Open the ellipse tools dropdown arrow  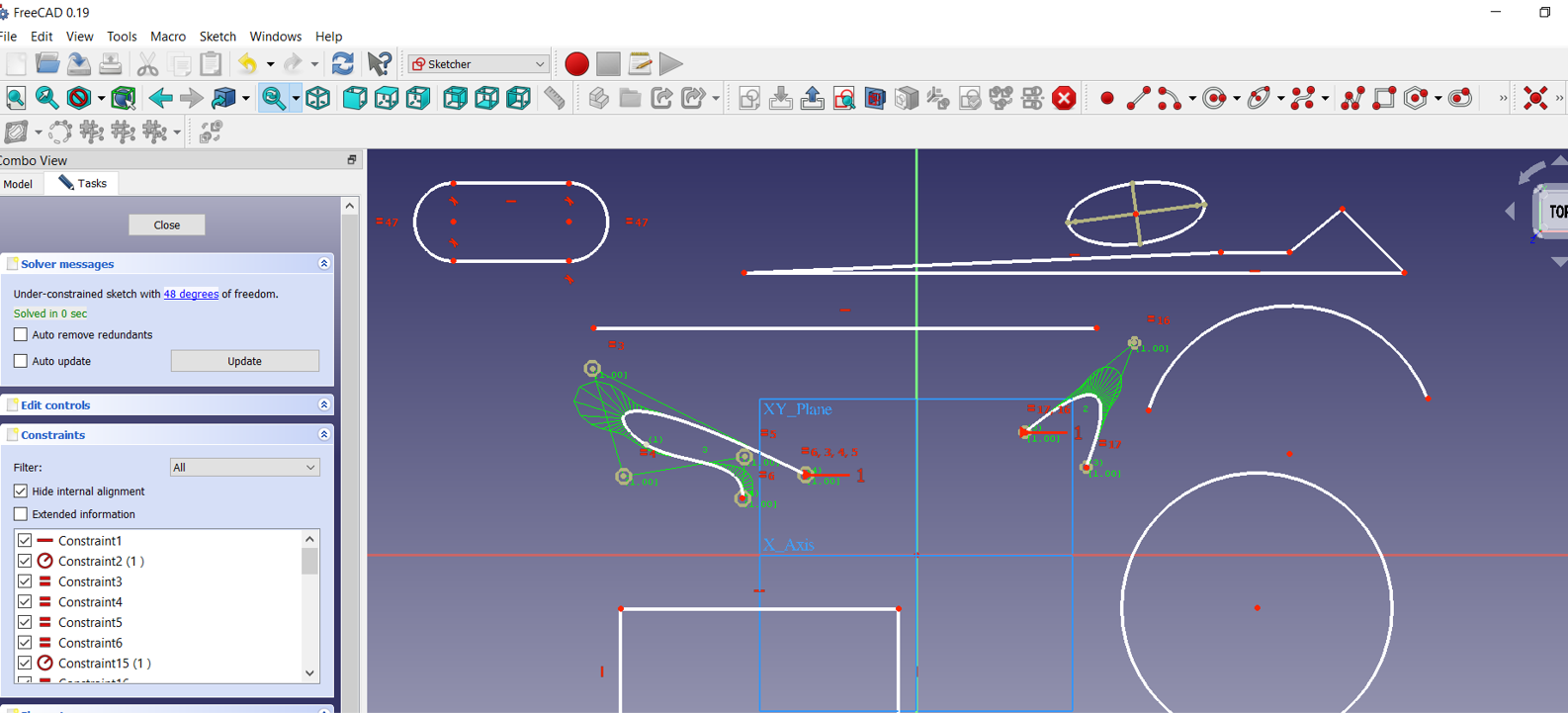click(1280, 98)
